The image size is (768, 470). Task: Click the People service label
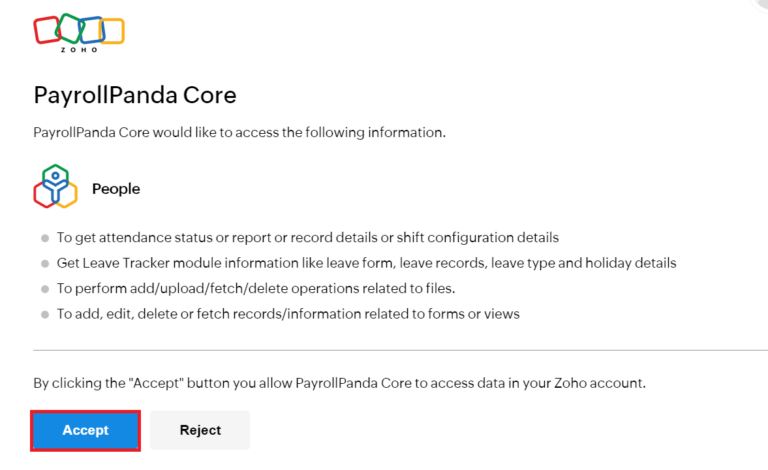(x=116, y=189)
